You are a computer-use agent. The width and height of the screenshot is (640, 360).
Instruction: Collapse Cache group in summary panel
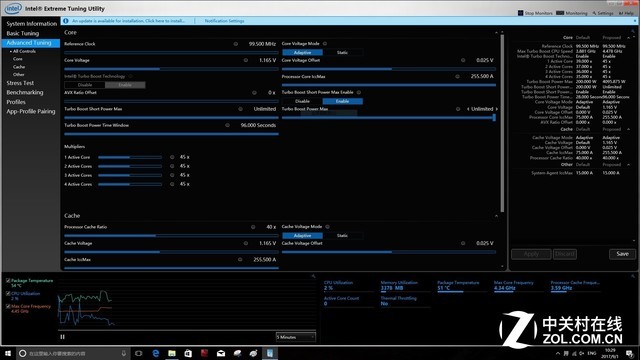(629, 129)
